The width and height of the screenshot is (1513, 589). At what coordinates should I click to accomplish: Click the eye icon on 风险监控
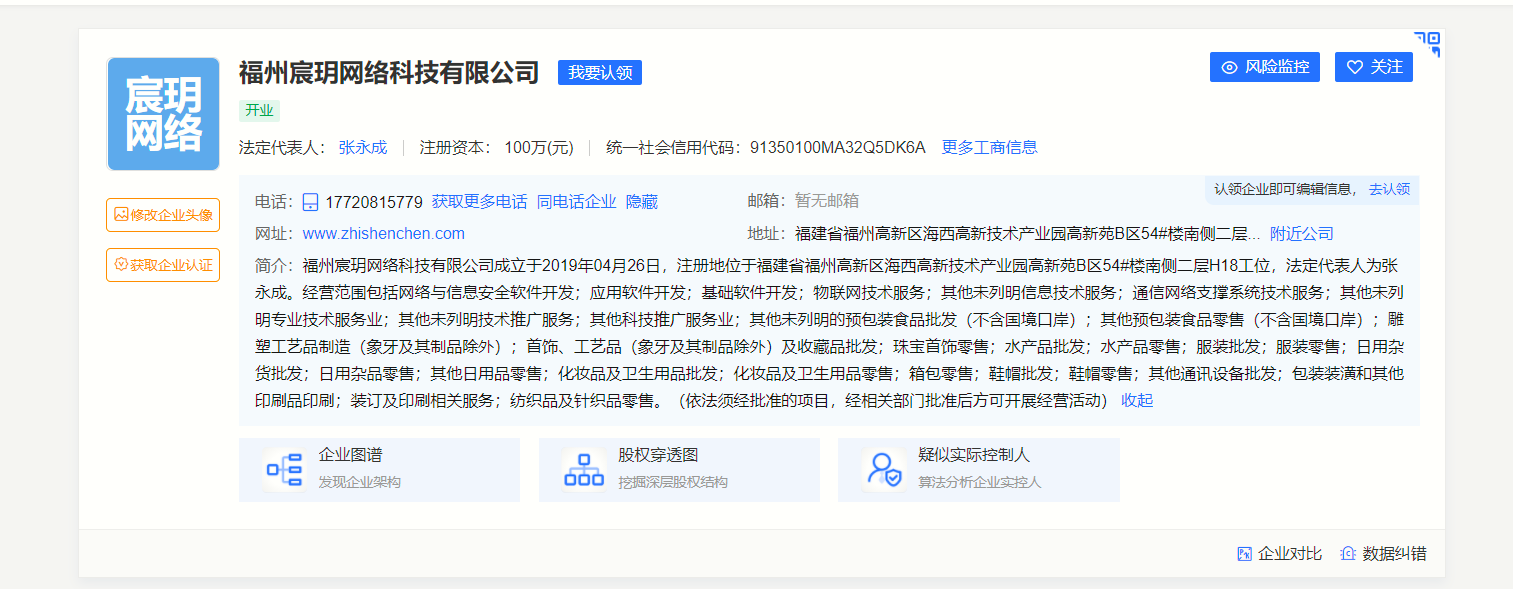1229,66
